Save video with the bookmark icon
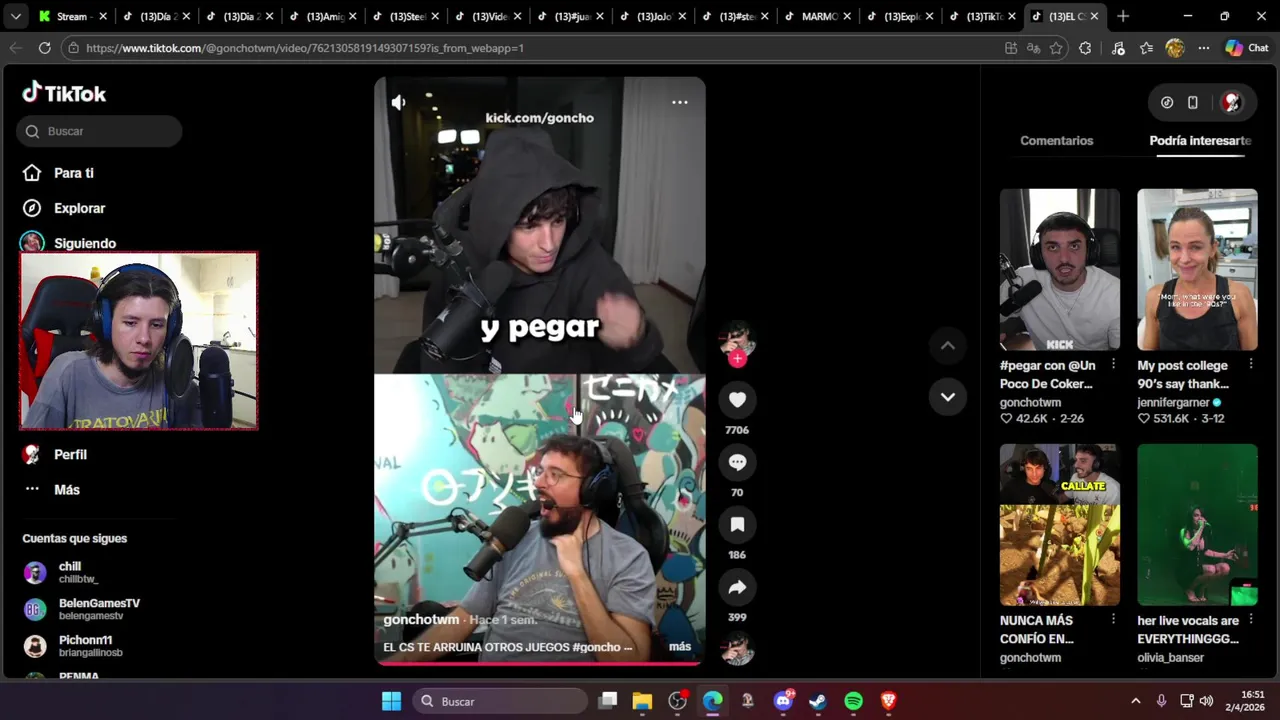Image resolution: width=1280 pixels, height=720 pixels. coord(737,524)
